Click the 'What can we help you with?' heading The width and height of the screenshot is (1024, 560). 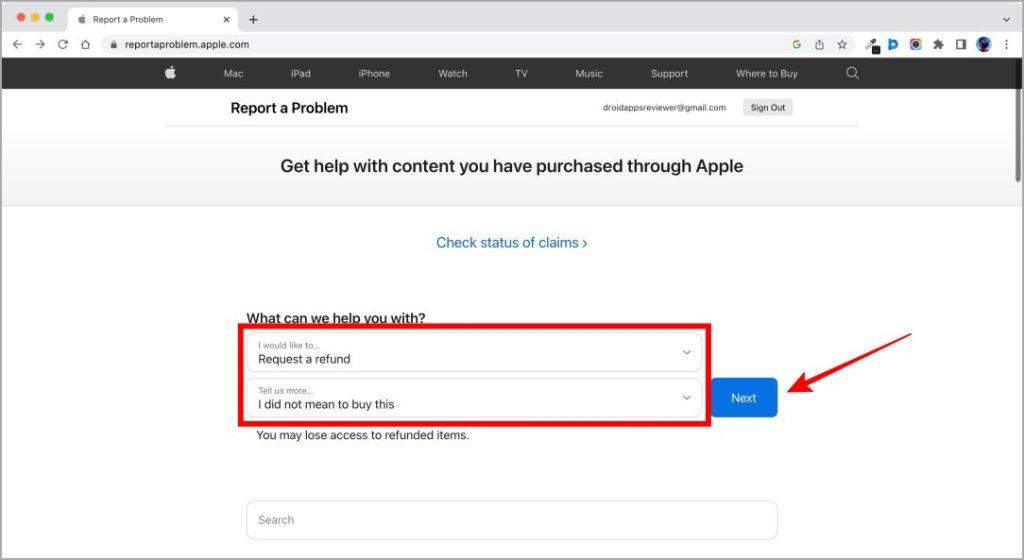pos(336,318)
